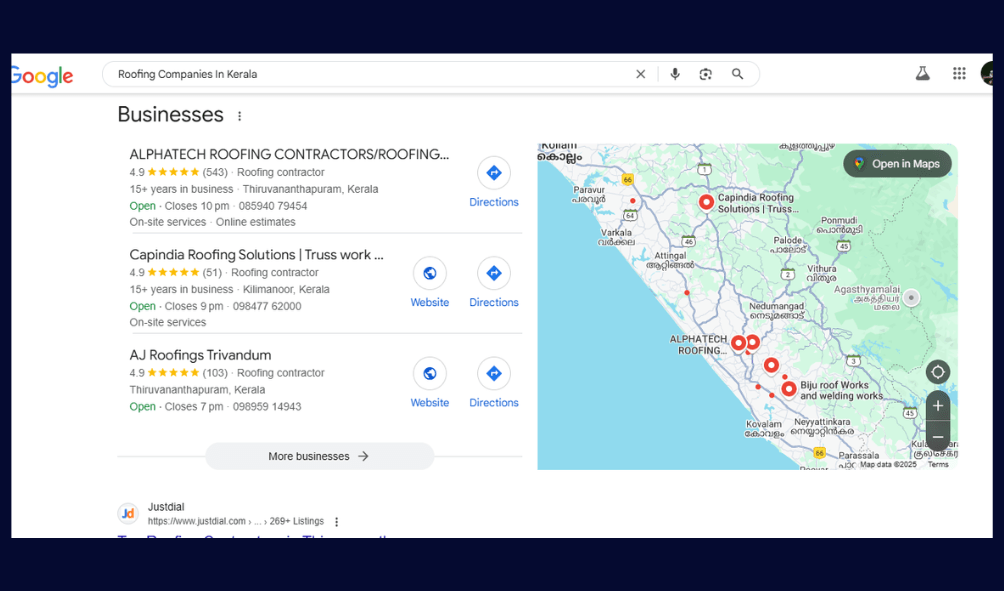Click the Businesses heading
This screenshot has height=591, width=1004.
point(170,115)
